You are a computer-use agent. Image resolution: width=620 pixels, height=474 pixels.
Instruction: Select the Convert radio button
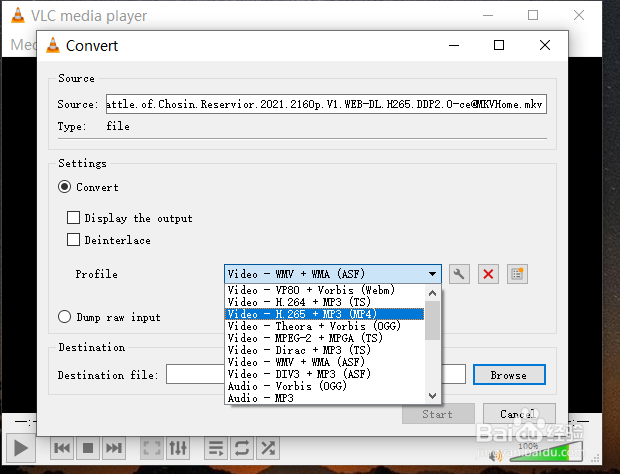pos(64,187)
